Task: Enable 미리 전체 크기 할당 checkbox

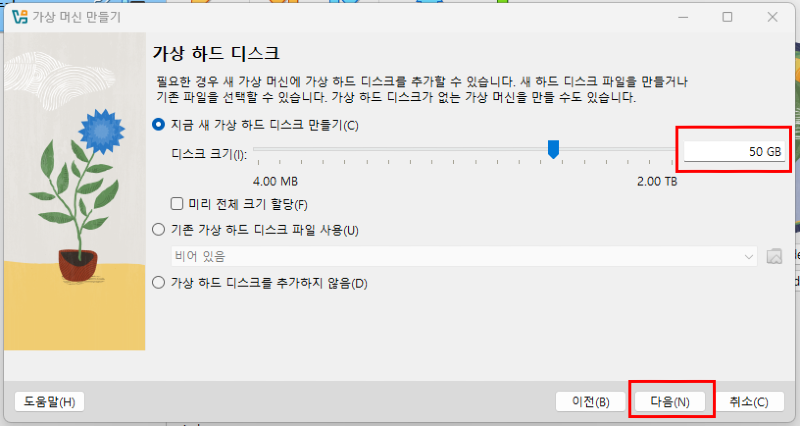Action: tap(177, 204)
